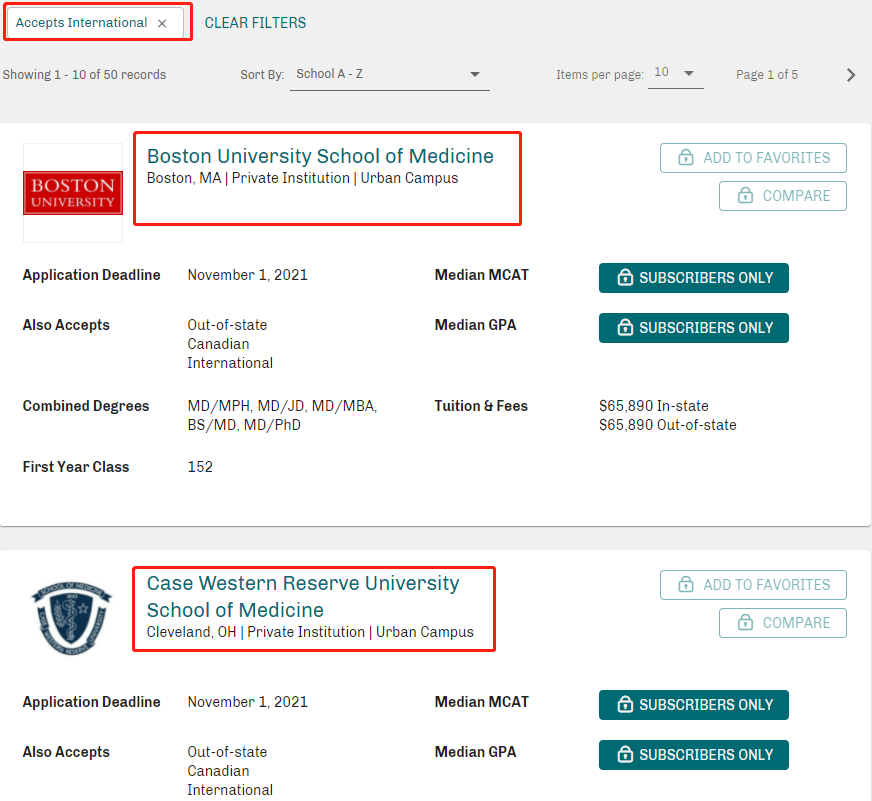Click '$65,890 In-state' tuition value

click(x=653, y=406)
